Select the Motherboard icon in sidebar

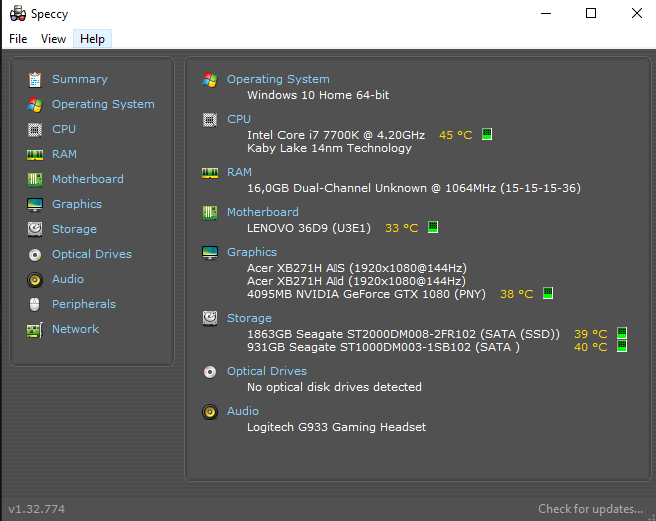tap(35, 179)
